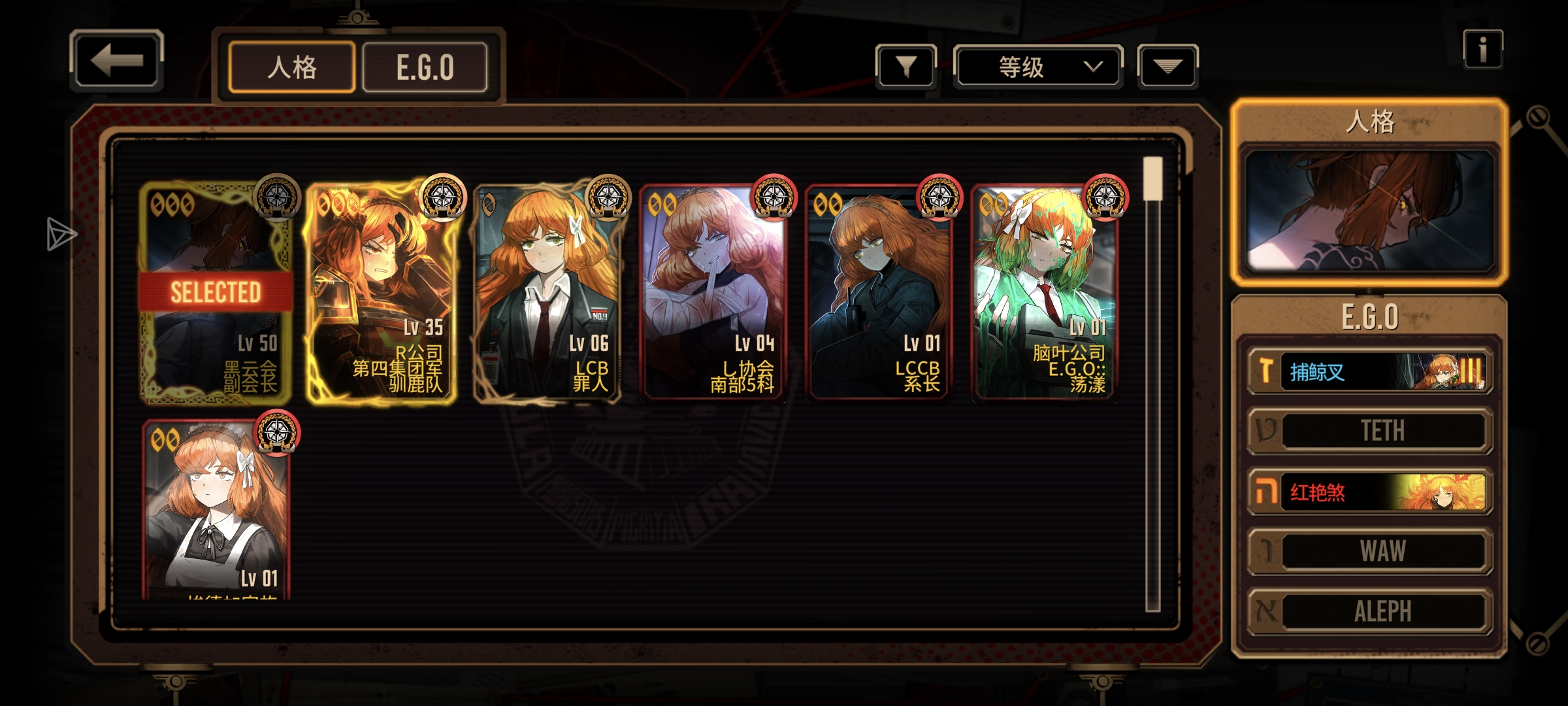Select the 红艳煞 HE E.G.O slot
The height and width of the screenshot is (706, 1568).
coord(1369,492)
